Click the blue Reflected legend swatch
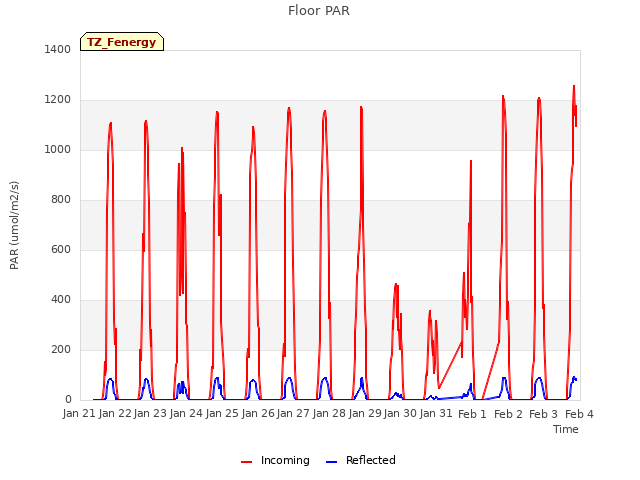The height and width of the screenshot is (480, 640). coord(331,462)
